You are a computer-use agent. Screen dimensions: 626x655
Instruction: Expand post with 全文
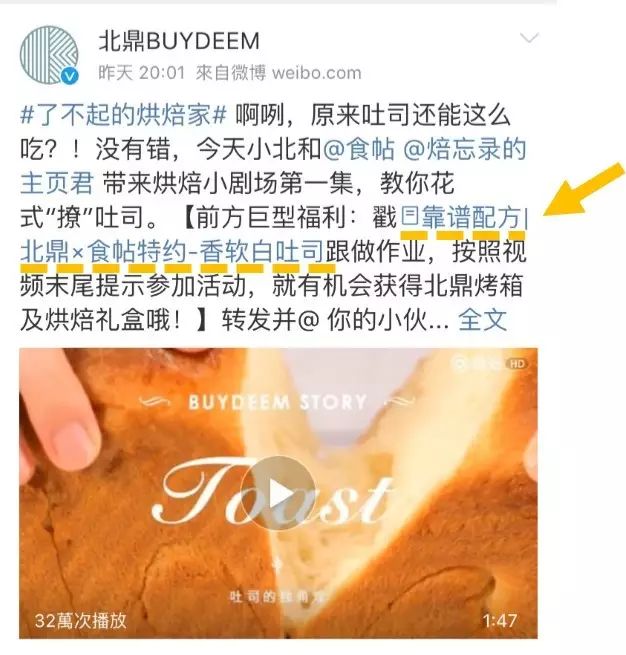(482, 320)
